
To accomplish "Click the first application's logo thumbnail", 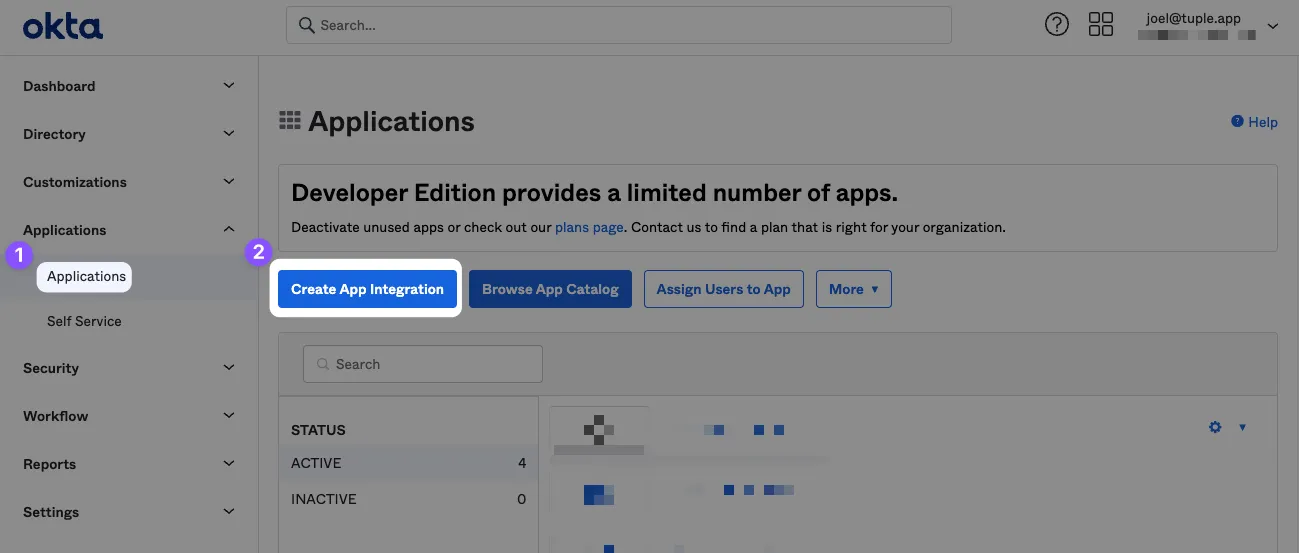I will click(x=599, y=432).
